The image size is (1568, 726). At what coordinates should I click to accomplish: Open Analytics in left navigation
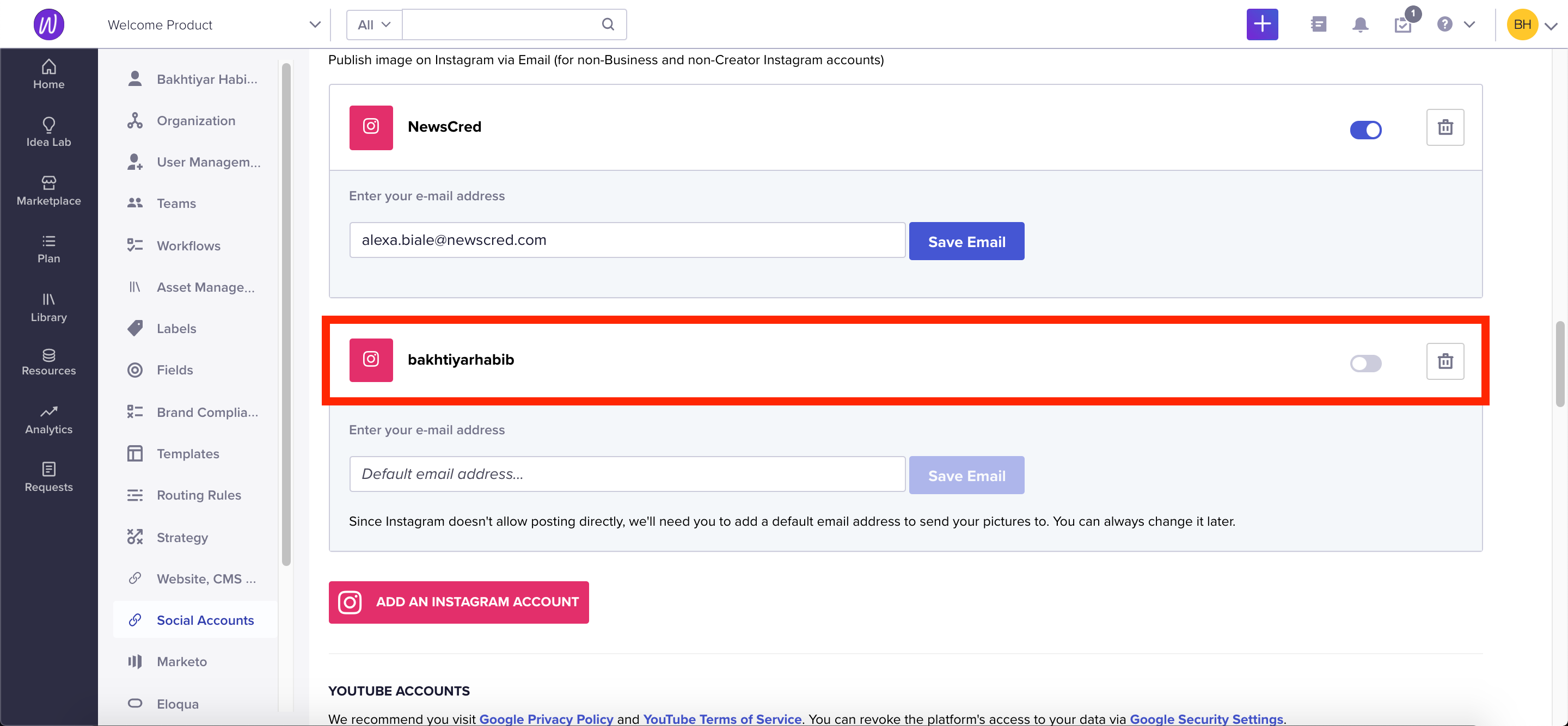[48, 420]
